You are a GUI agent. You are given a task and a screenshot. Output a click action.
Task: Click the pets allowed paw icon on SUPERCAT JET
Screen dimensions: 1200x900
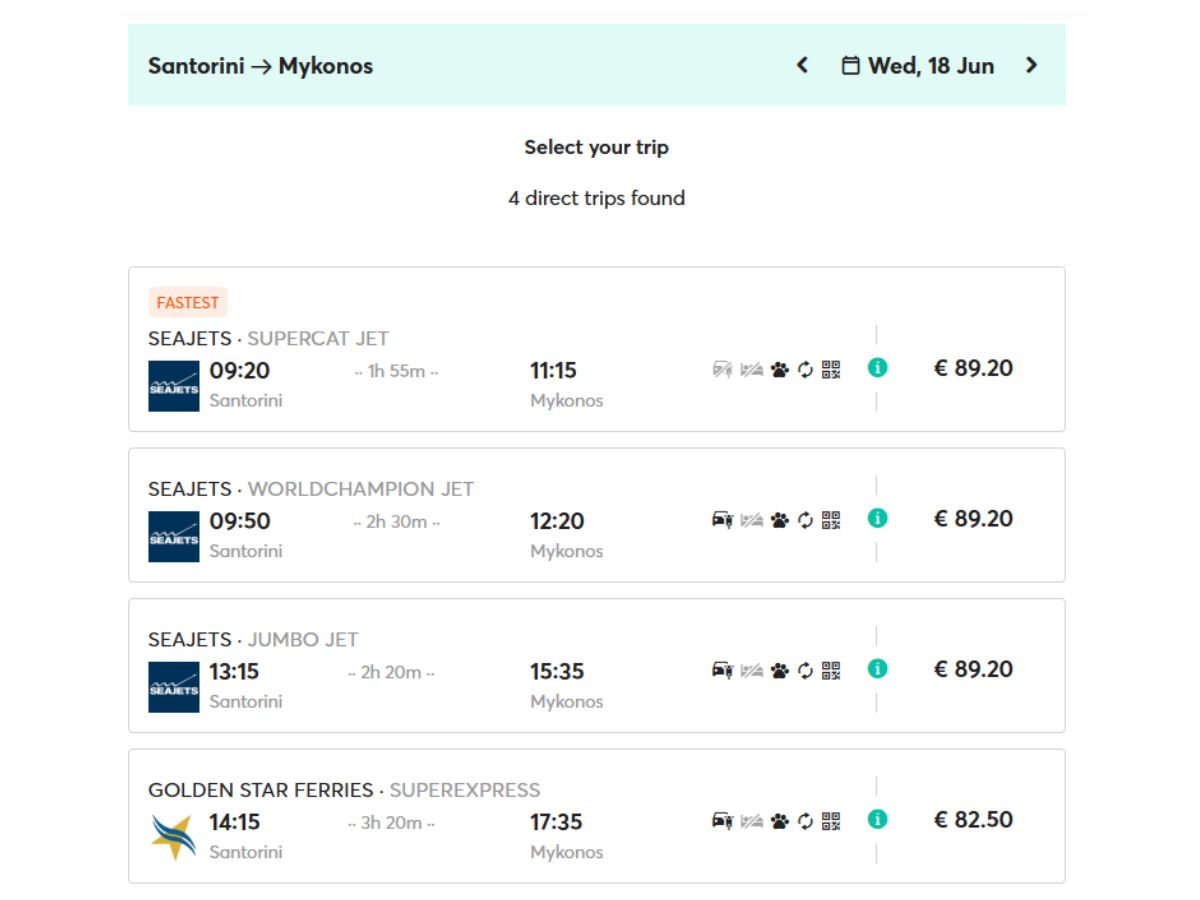coord(779,369)
